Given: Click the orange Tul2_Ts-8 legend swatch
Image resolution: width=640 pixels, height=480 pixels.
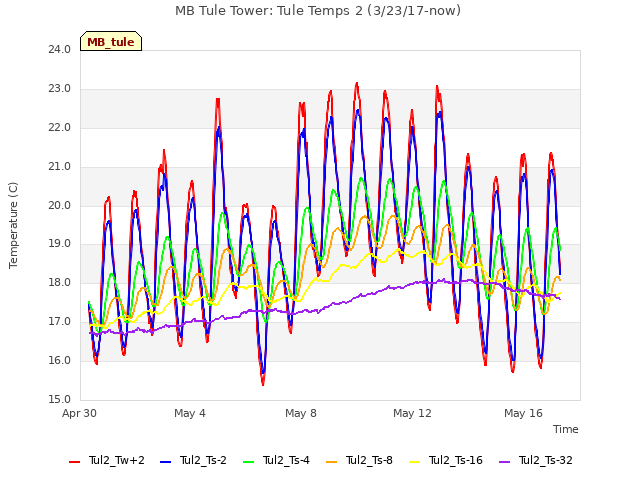Looking at the screenshot, I should pos(332,462).
